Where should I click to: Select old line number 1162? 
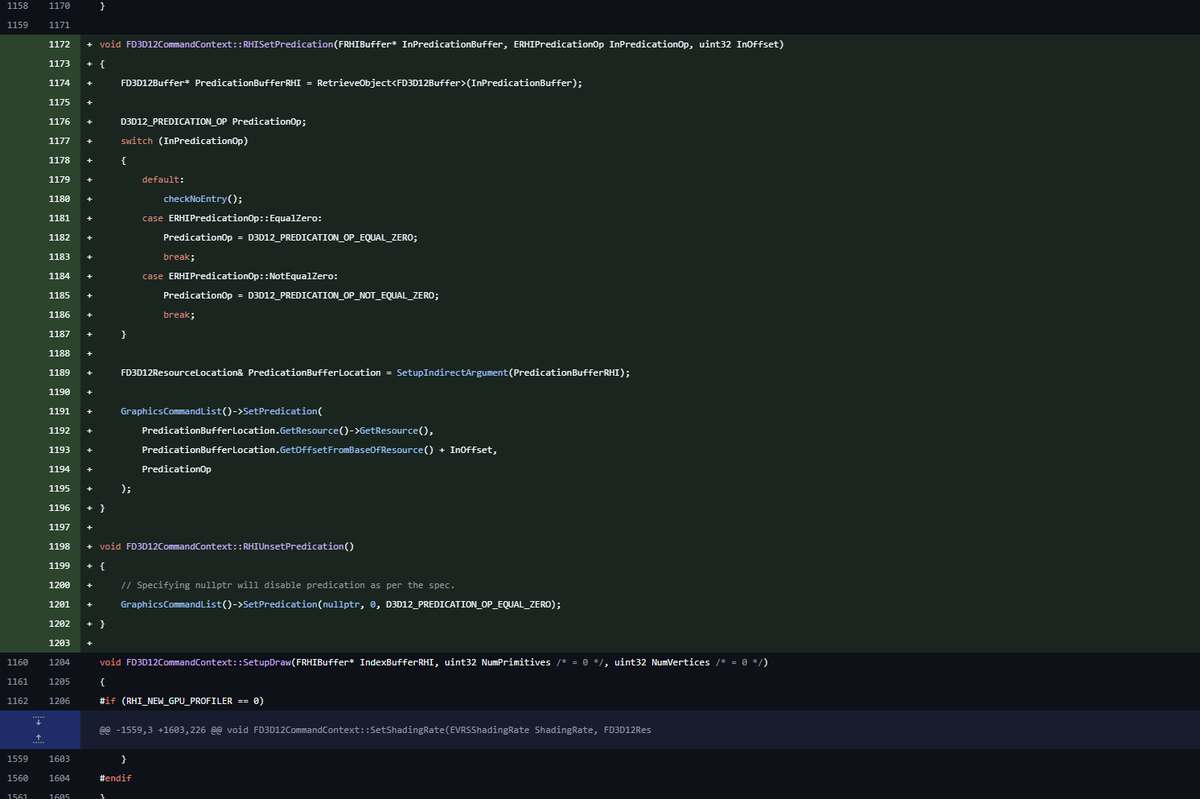click(18, 701)
